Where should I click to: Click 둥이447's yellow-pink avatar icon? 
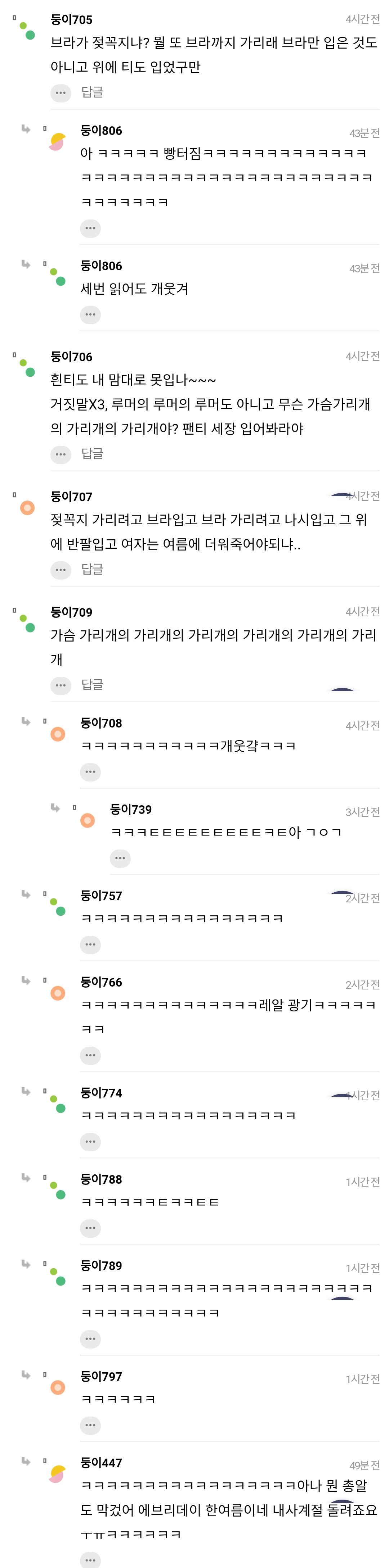pos(57,1474)
